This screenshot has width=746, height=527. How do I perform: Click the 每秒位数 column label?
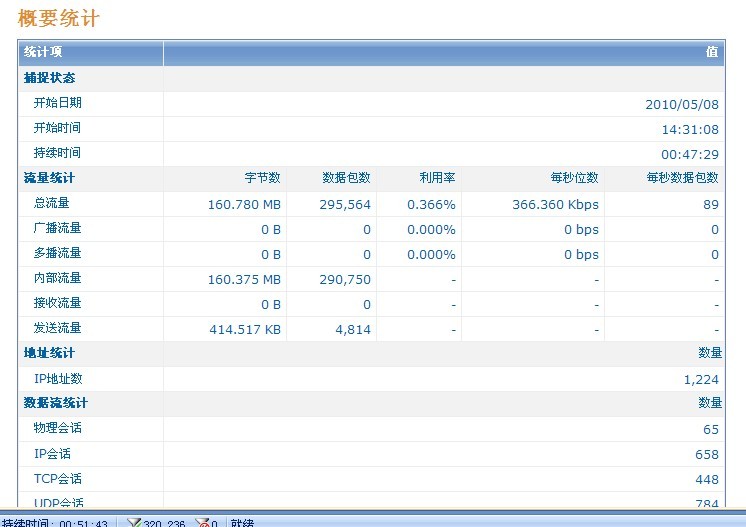(x=574, y=178)
